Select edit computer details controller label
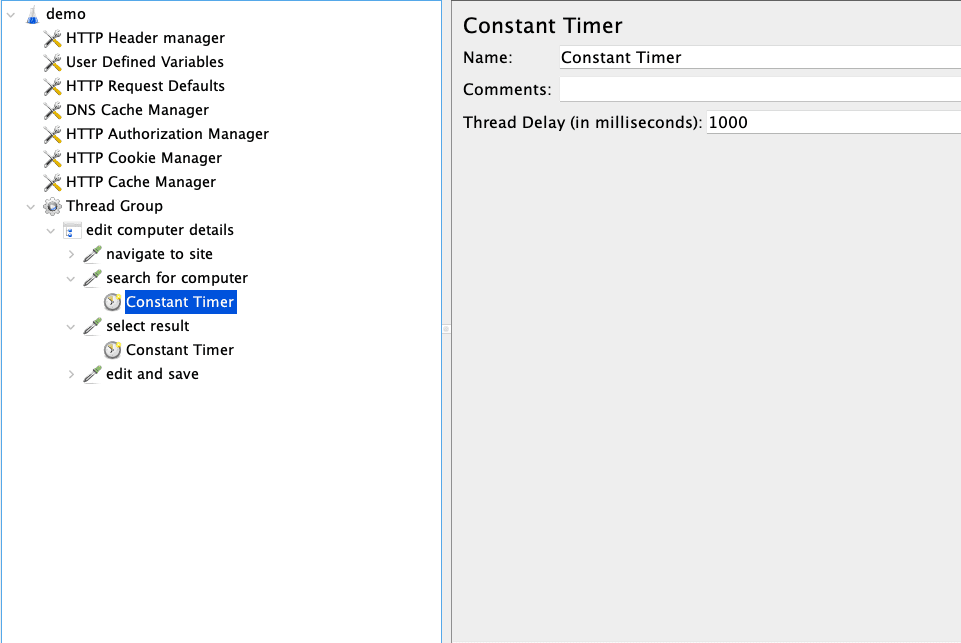The height and width of the screenshot is (643, 961). (160, 230)
